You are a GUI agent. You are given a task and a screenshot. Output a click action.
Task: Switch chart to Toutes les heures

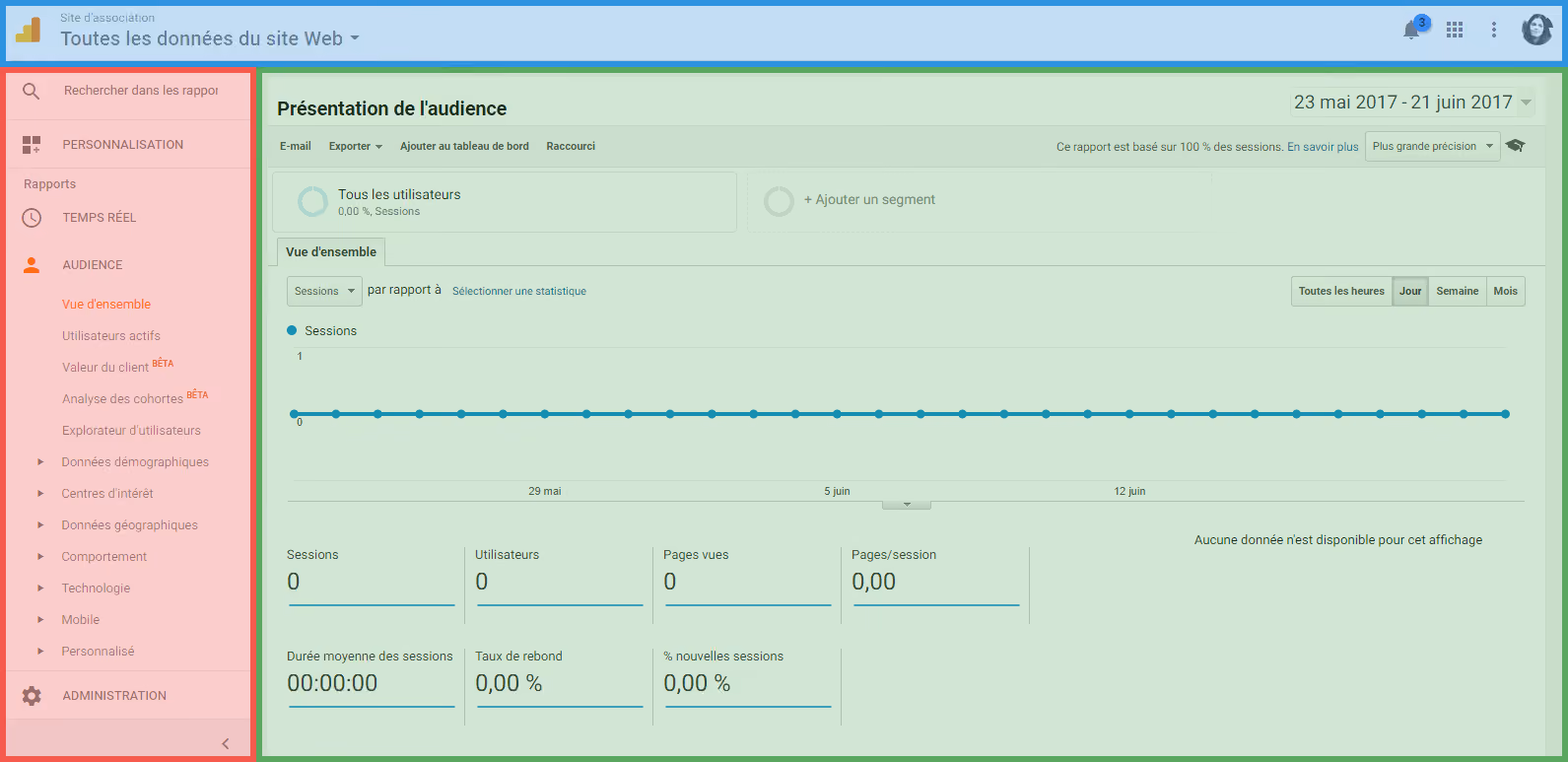pyautogui.click(x=1341, y=291)
